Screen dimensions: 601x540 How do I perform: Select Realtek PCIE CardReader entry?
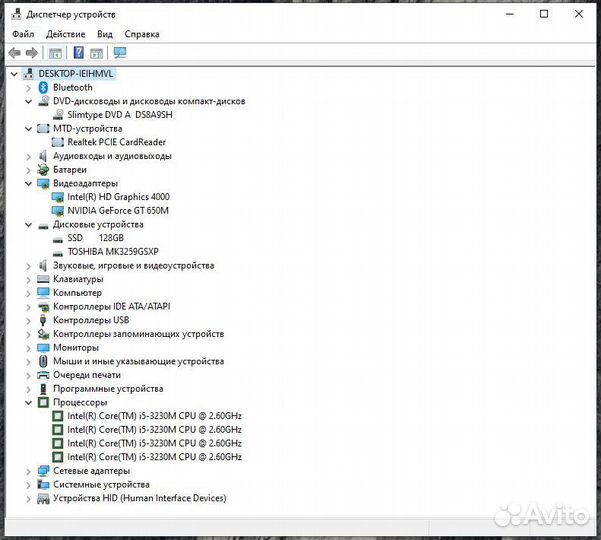click(117, 142)
